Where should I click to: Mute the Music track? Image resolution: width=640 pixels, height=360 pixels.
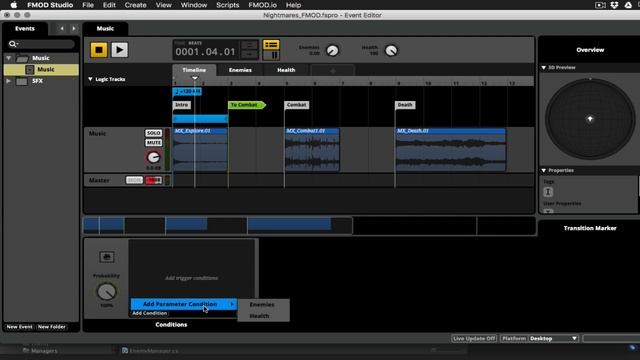[x=153, y=142]
